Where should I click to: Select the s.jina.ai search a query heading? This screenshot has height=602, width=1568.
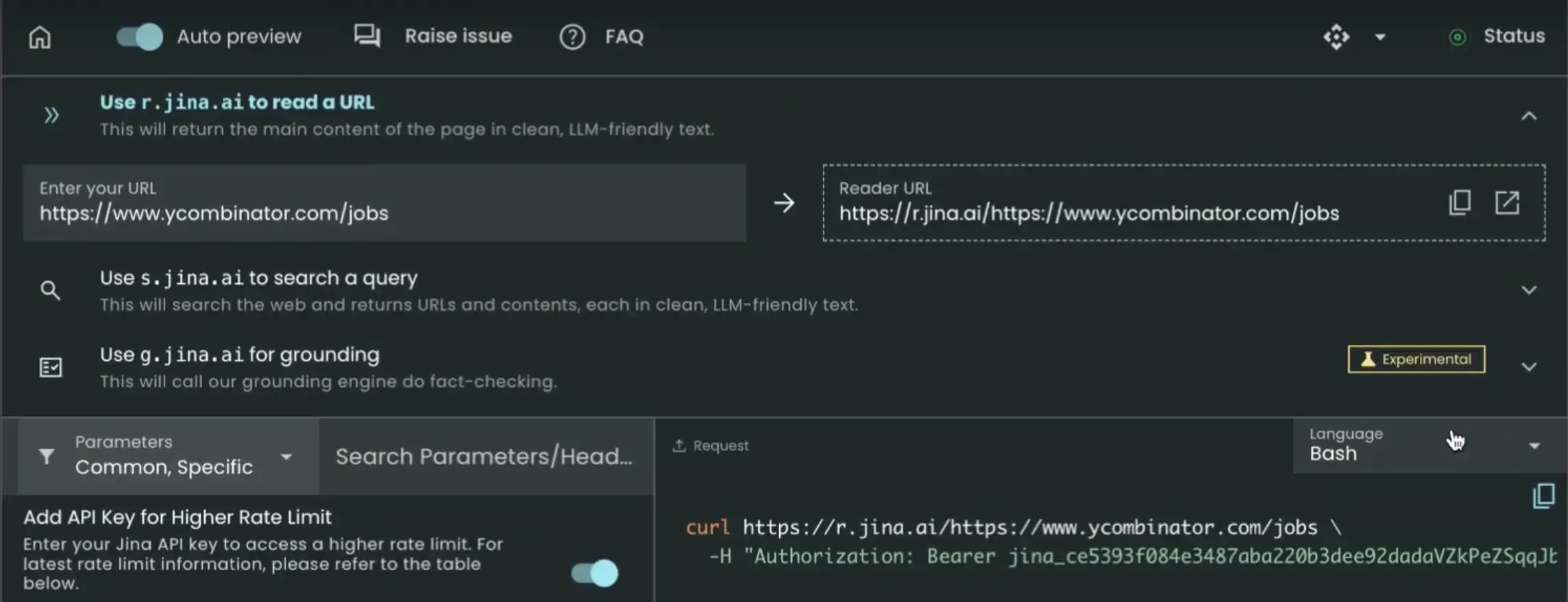coord(258,278)
